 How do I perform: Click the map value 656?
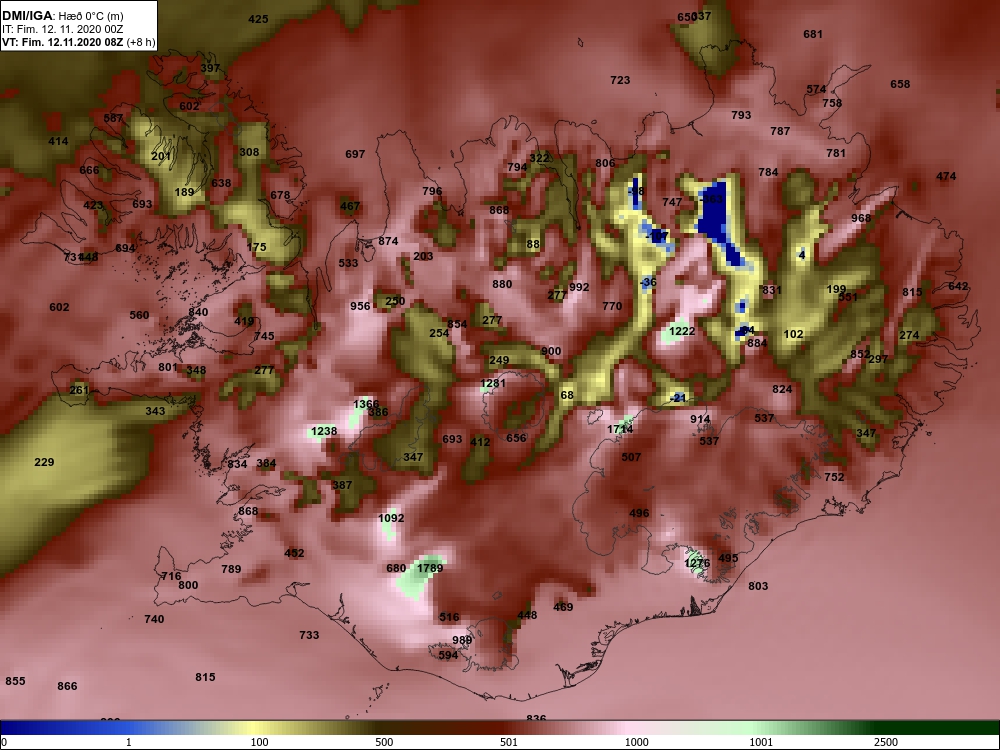click(x=517, y=438)
